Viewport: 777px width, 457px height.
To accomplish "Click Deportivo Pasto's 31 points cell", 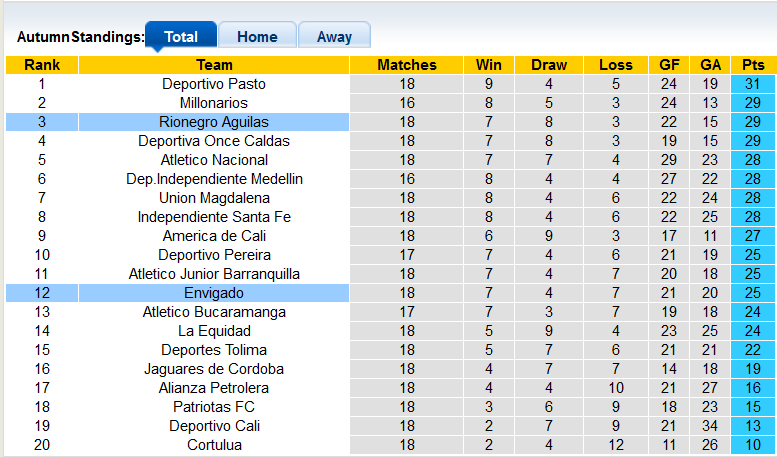I will (753, 84).
